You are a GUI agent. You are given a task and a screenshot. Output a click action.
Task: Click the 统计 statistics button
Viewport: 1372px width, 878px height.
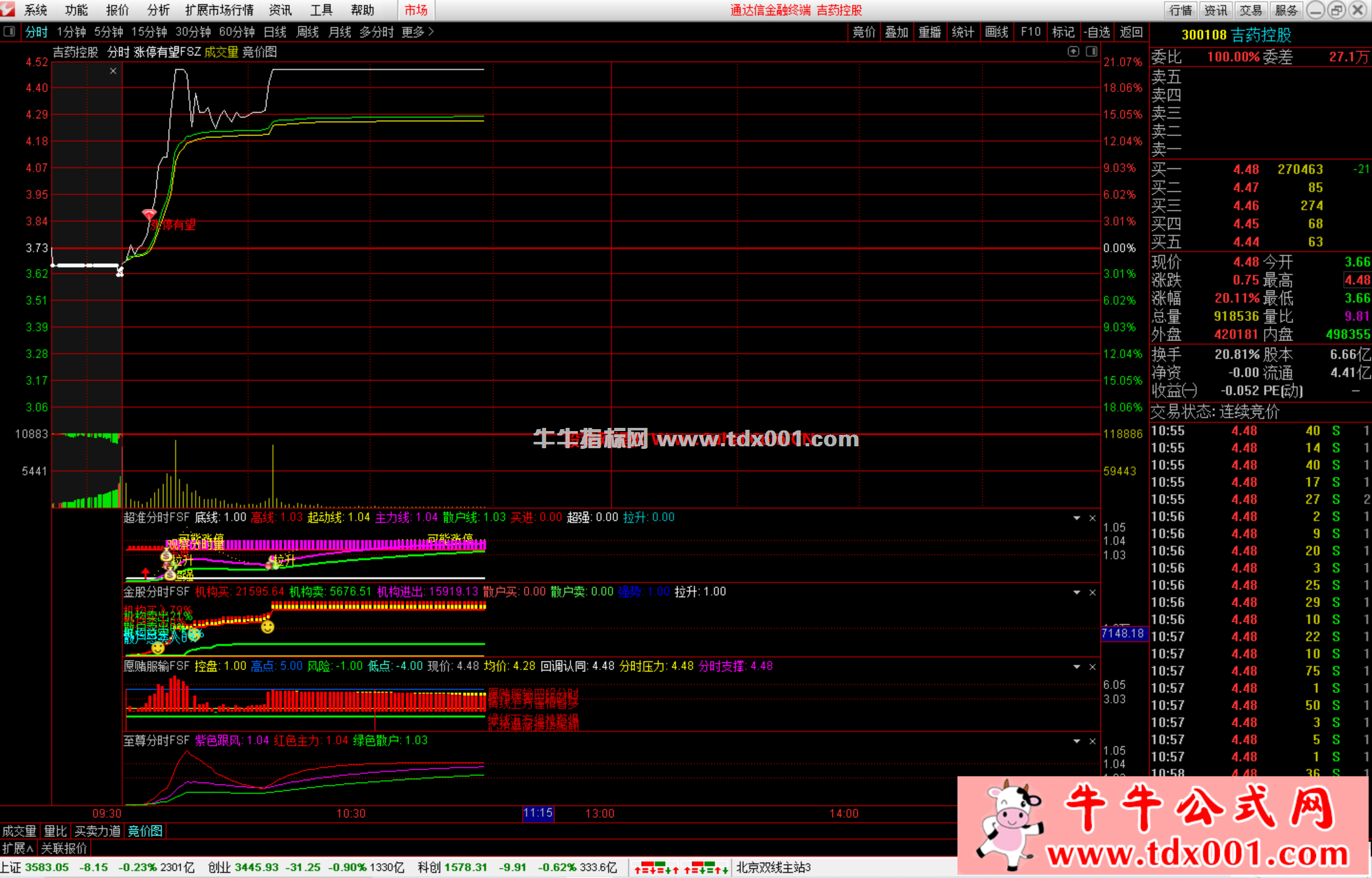pyautogui.click(x=963, y=32)
